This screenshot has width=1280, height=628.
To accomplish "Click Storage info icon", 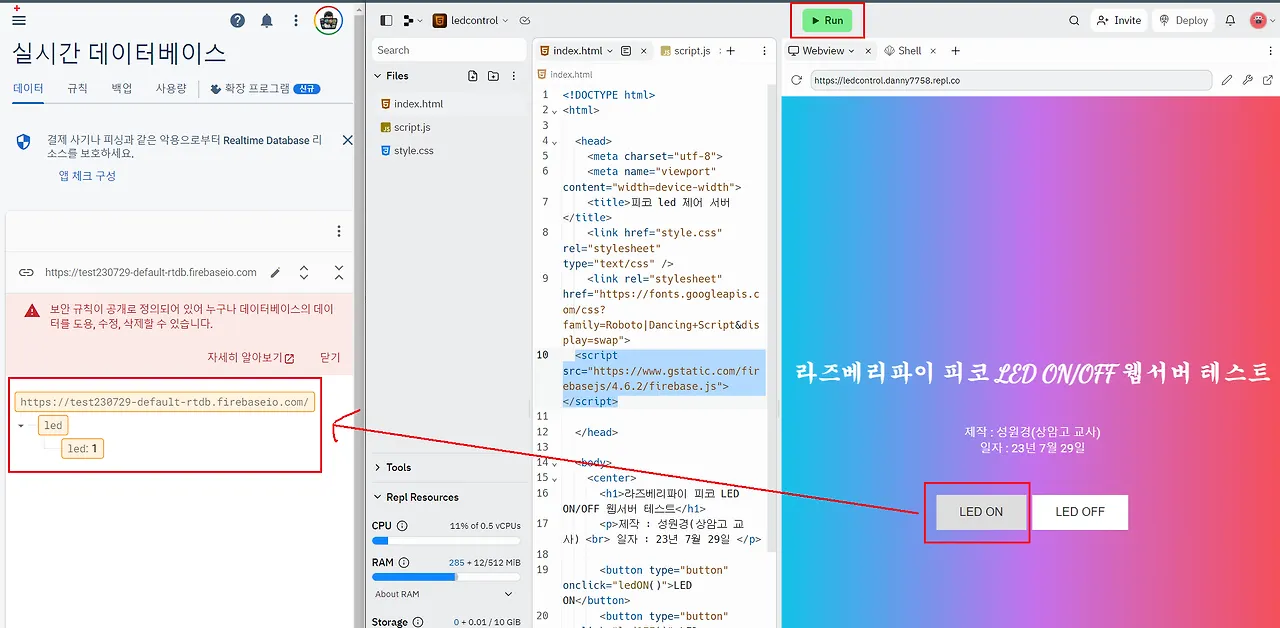I will (x=418, y=622).
